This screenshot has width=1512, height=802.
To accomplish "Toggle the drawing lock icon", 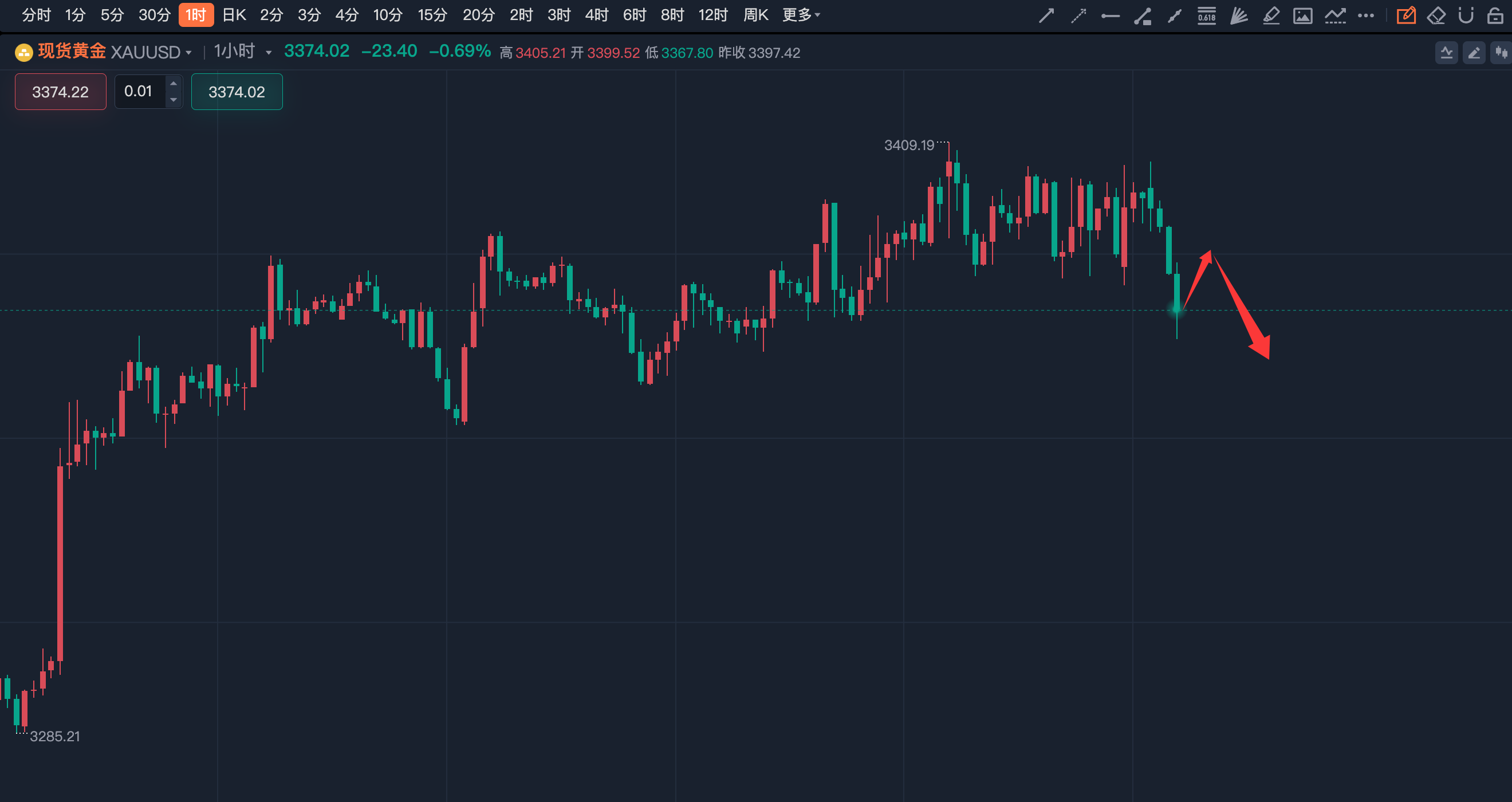I will (x=1495, y=15).
